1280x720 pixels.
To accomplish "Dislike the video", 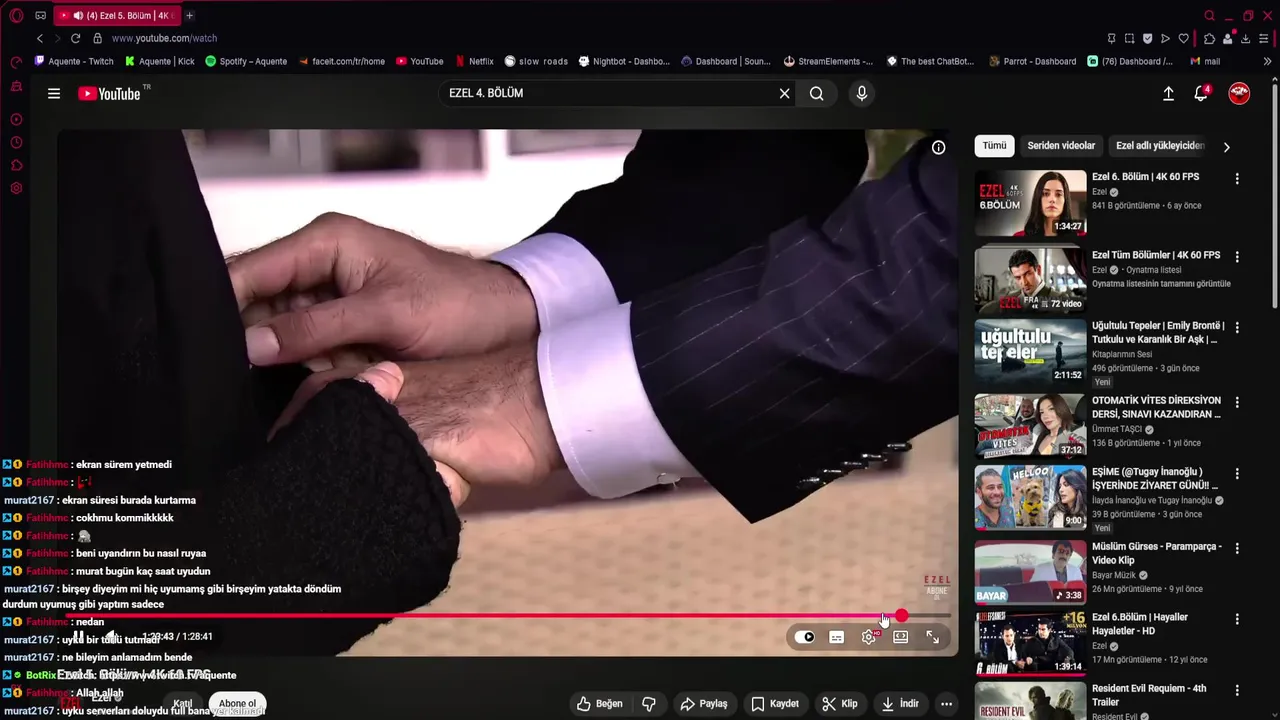I will pyautogui.click(x=649, y=704).
